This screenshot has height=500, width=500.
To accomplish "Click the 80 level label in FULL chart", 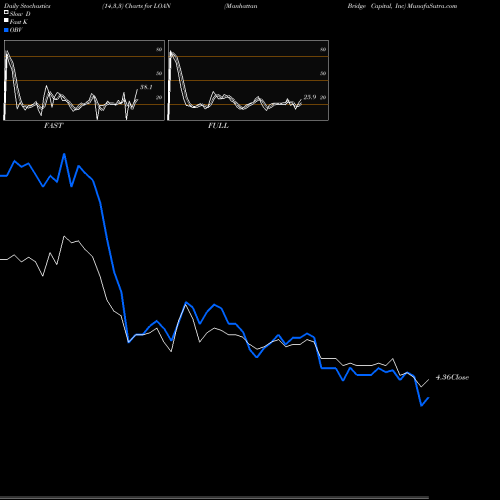I will point(323,49).
